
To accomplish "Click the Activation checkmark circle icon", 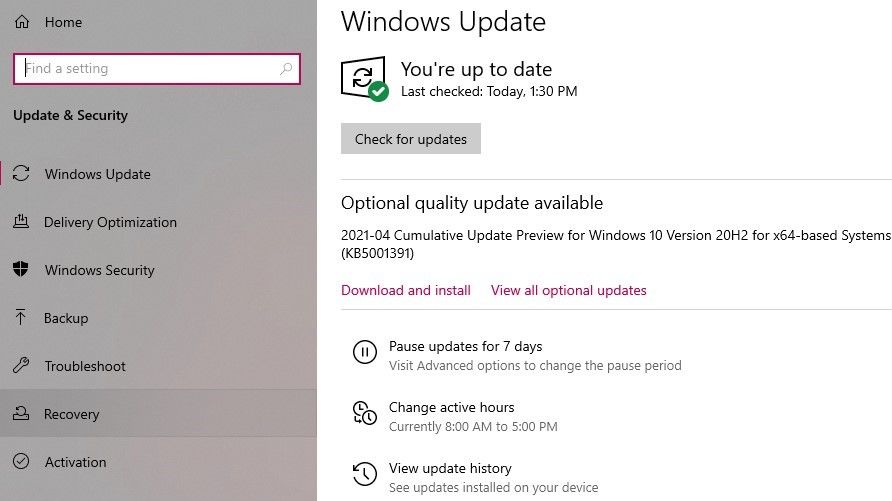I will click(x=21, y=461).
